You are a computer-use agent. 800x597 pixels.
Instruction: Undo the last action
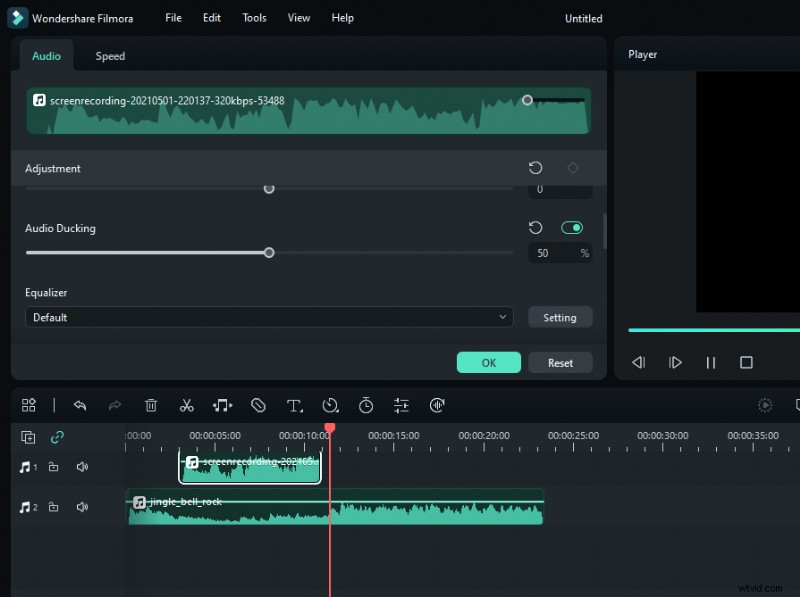point(80,405)
